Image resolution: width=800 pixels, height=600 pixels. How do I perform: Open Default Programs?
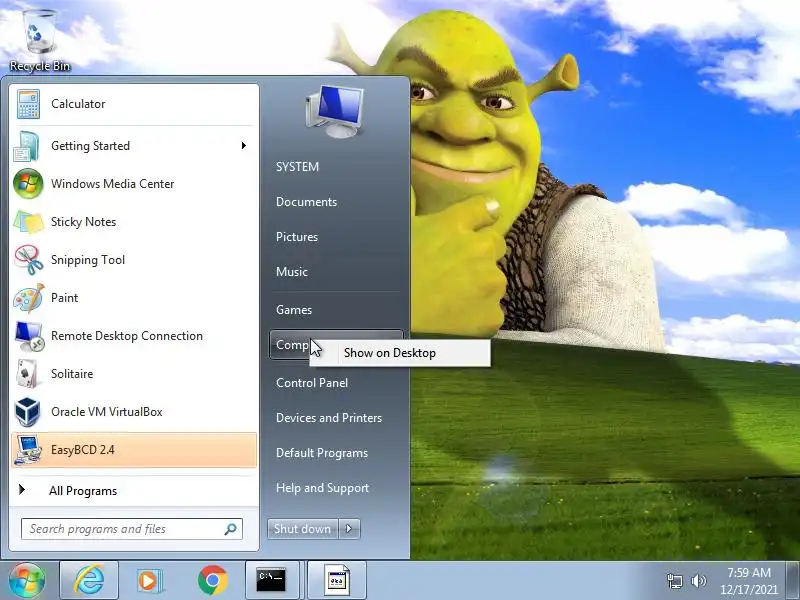322,453
